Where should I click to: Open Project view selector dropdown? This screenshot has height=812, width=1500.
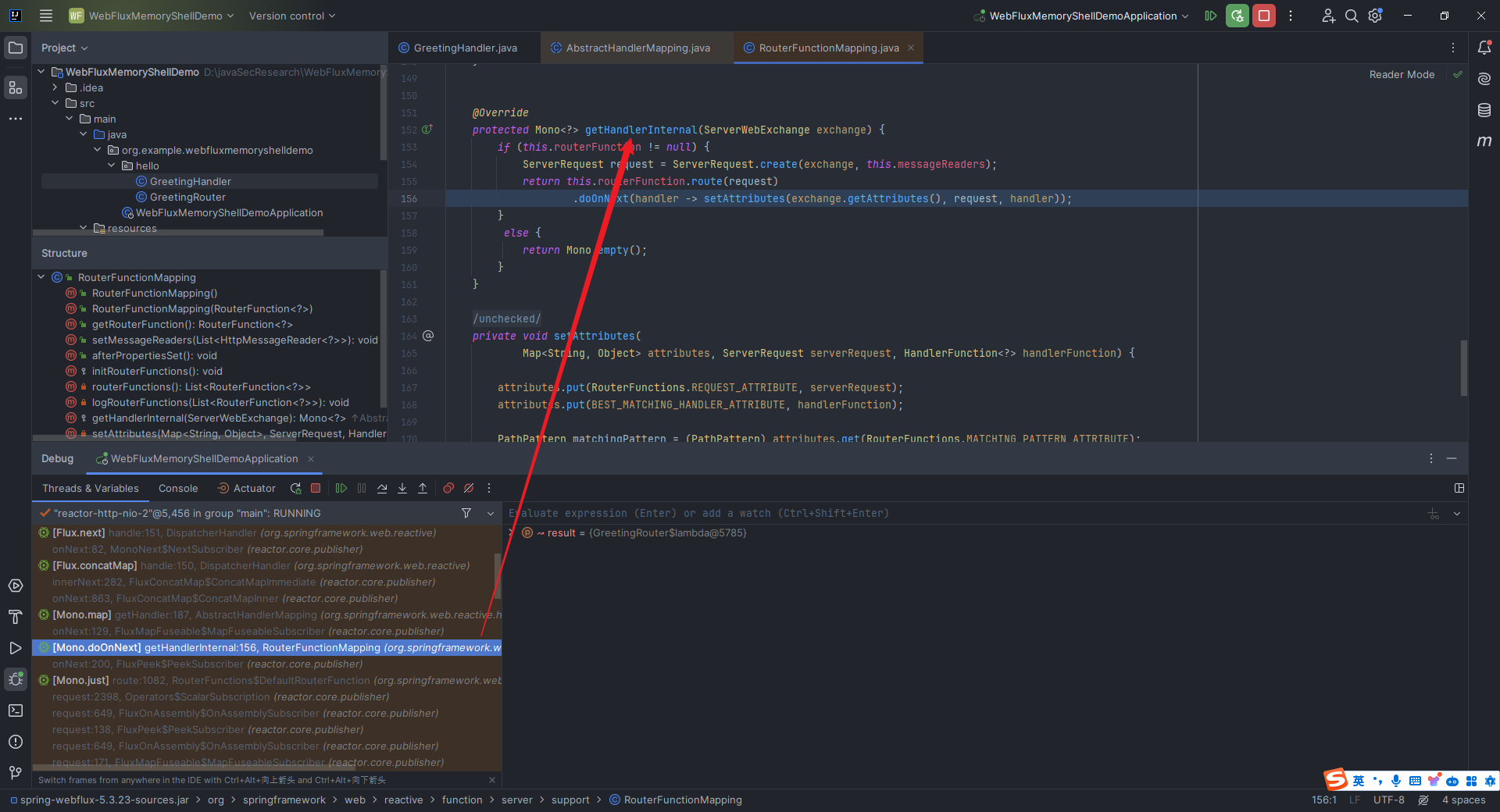65,48
